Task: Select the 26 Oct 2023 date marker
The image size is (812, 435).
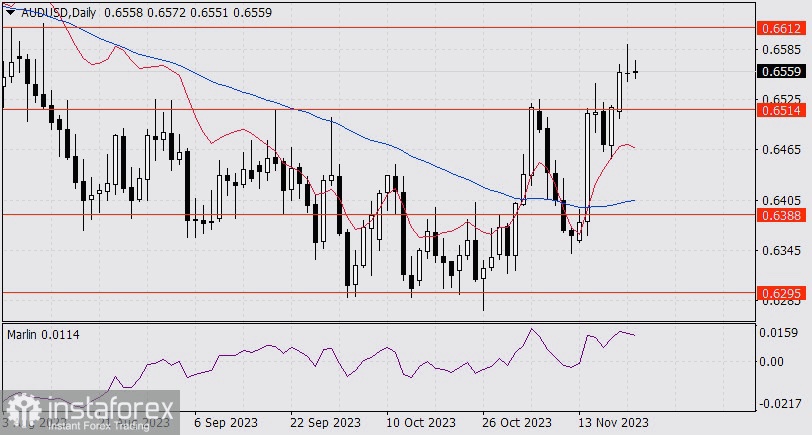Action: pos(516,422)
